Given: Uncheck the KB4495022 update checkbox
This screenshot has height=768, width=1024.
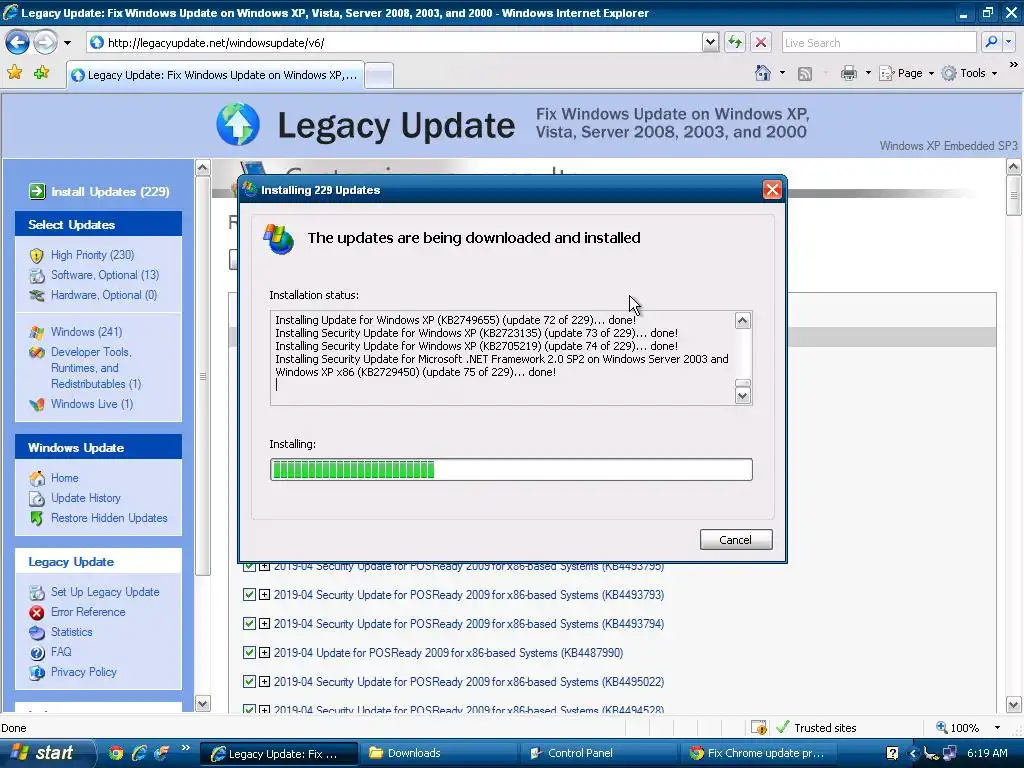Looking at the screenshot, I should click(x=249, y=682).
